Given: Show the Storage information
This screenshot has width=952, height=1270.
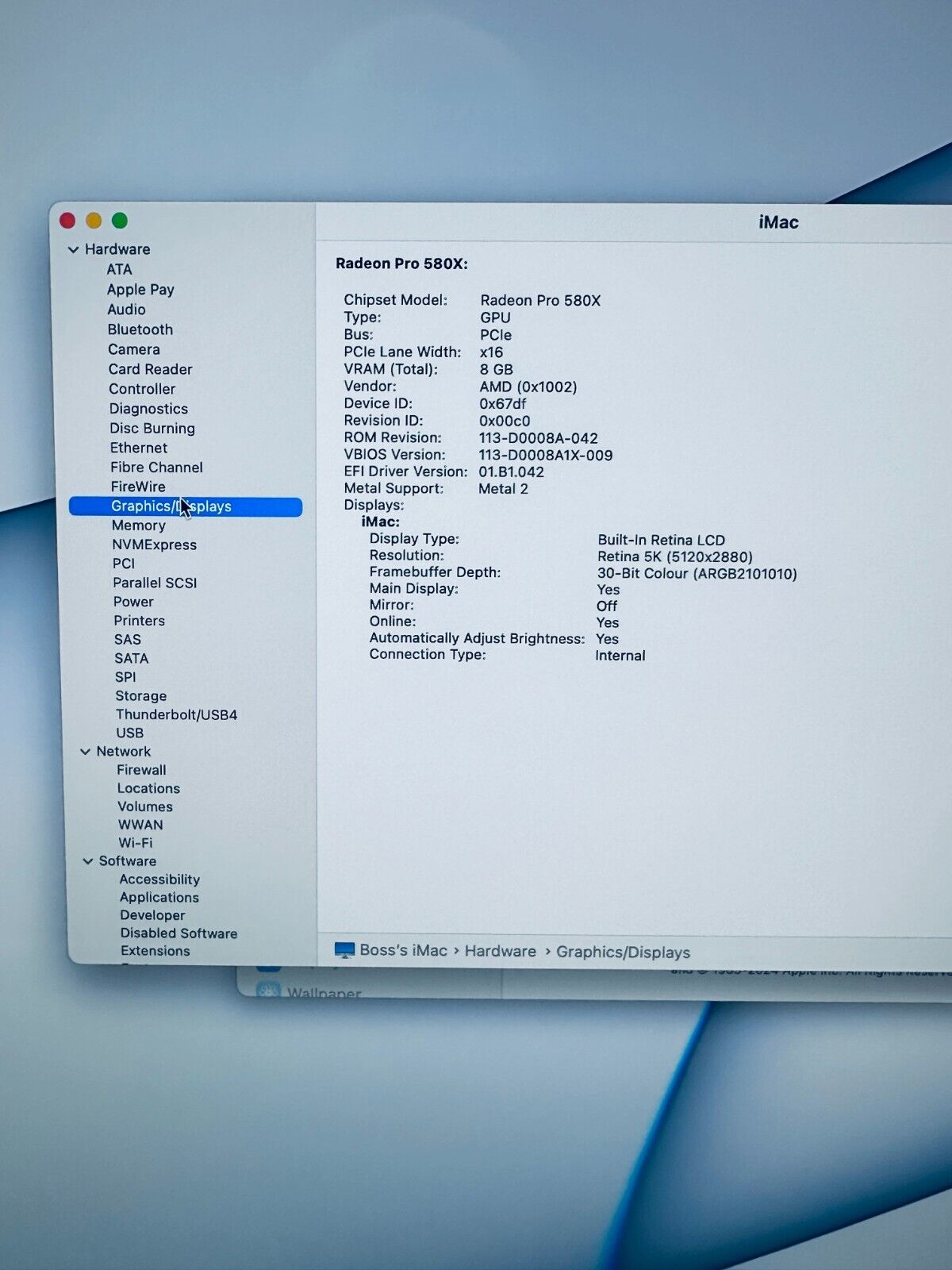Looking at the screenshot, I should pos(140,696).
